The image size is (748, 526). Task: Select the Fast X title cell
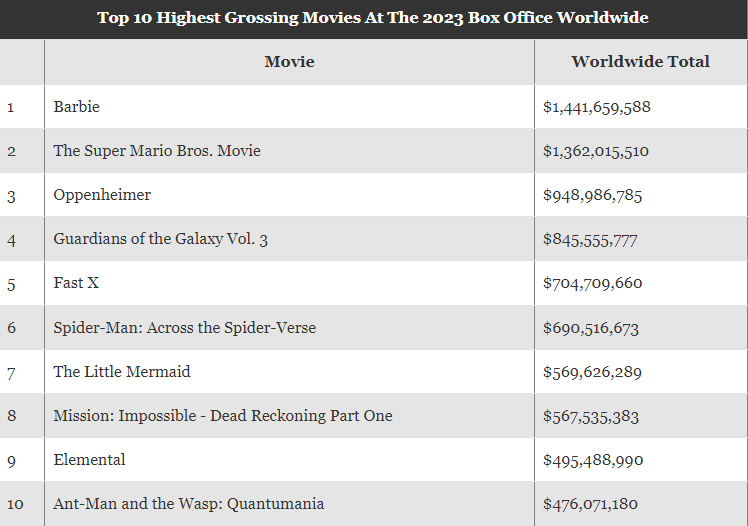tap(76, 283)
